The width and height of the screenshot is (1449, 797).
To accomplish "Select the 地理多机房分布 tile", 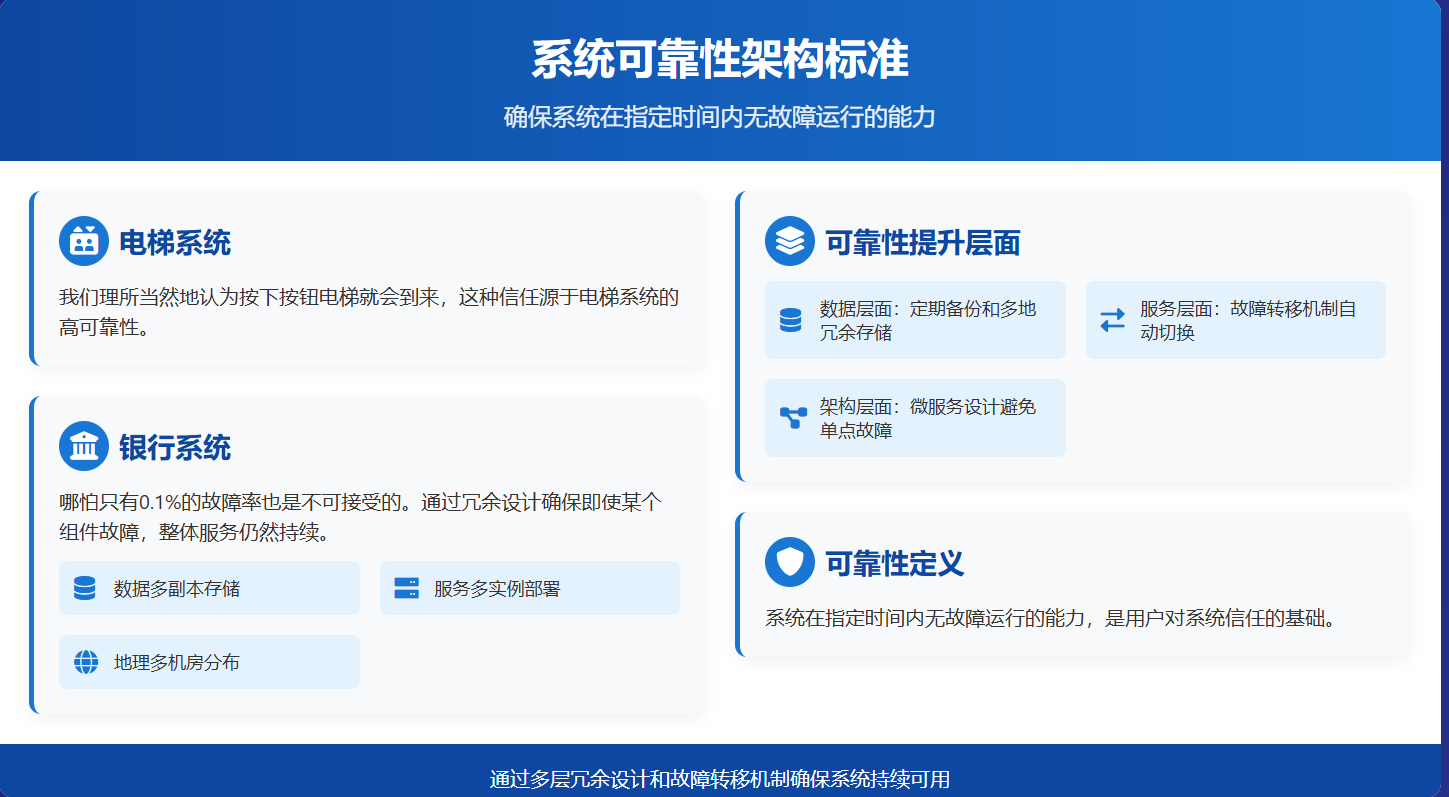I will (x=209, y=662).
